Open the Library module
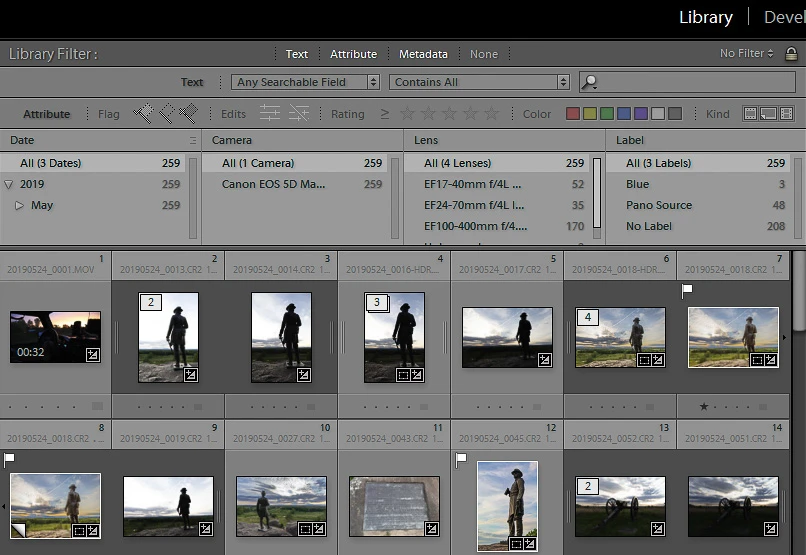806x555 pixels. [706, 17]
